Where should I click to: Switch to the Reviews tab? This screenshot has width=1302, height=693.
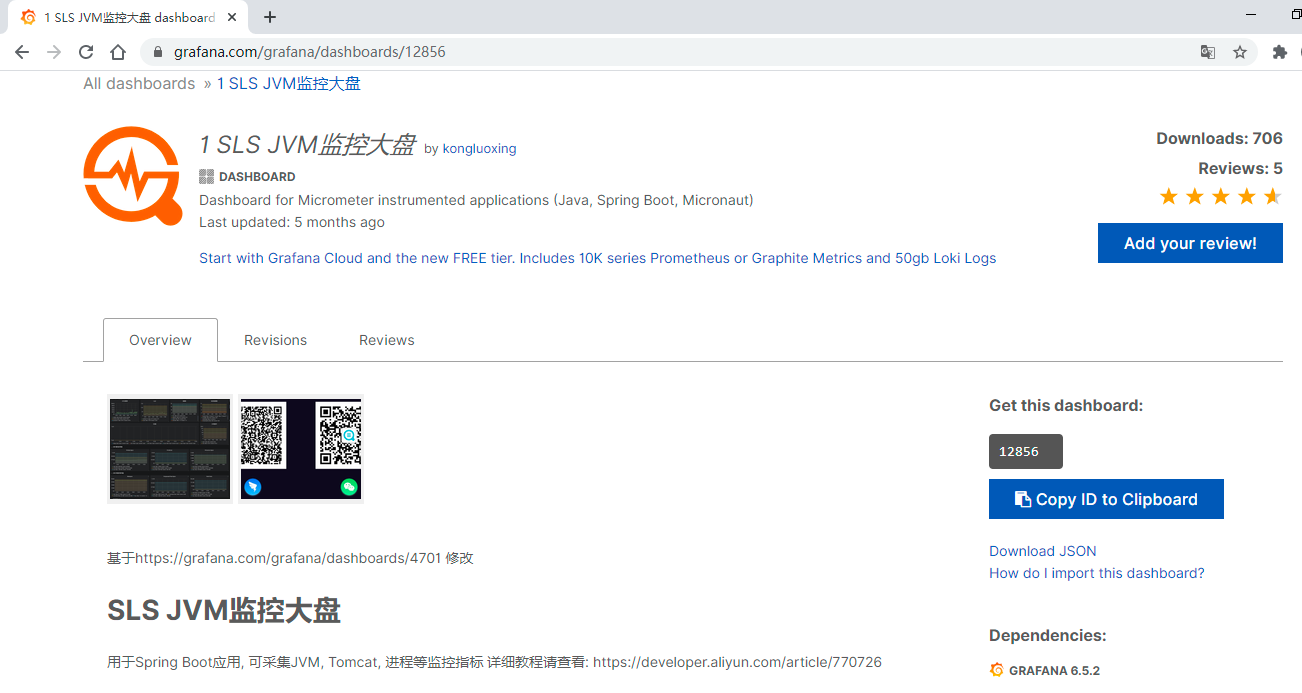click(386, 340)
